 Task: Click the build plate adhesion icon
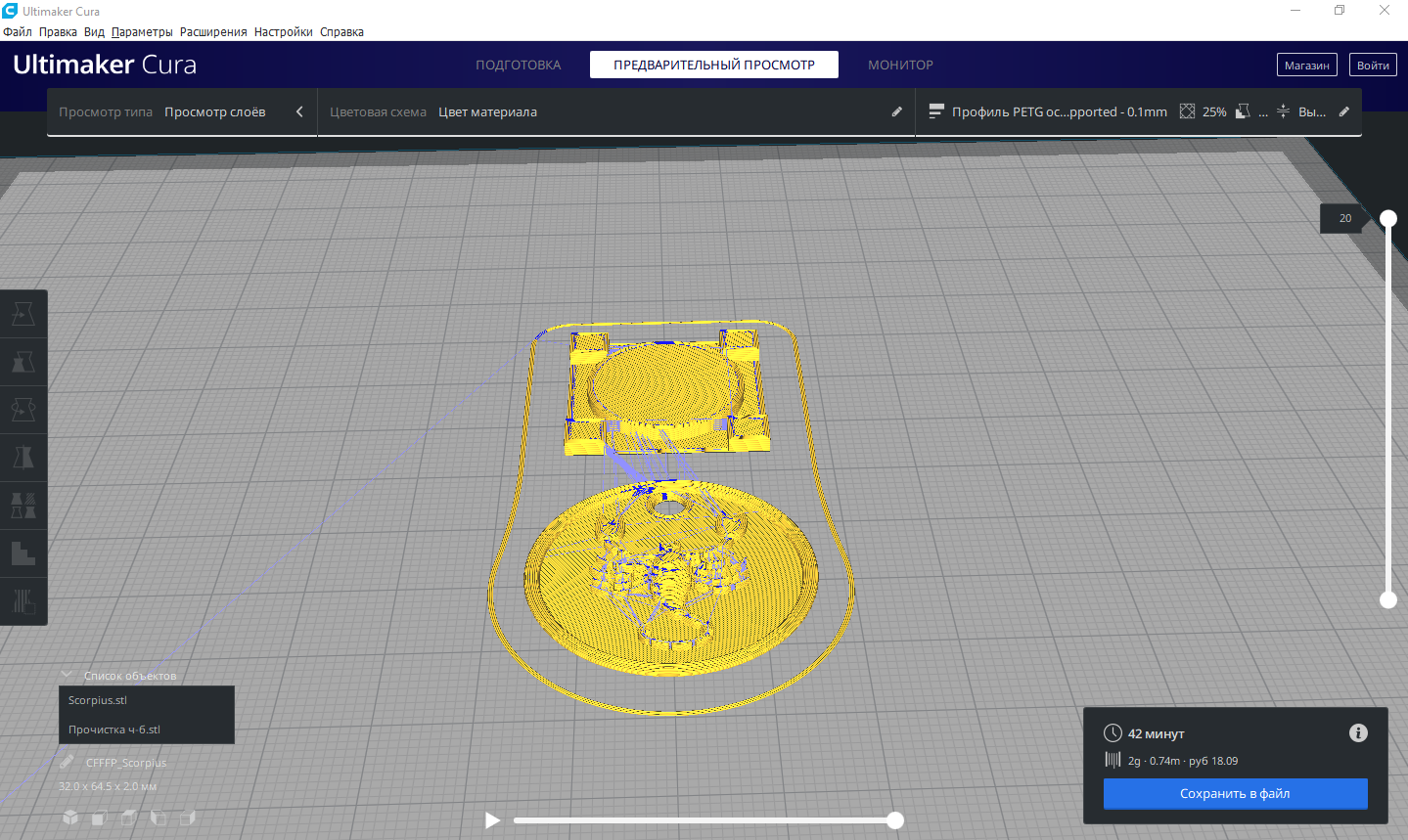tap(1283, 111)
